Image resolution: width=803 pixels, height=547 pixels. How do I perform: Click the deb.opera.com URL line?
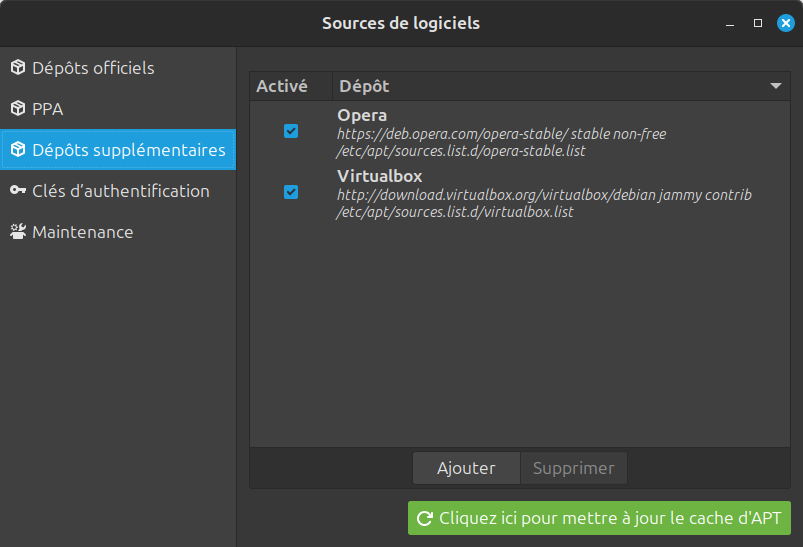tap(501, 134)
